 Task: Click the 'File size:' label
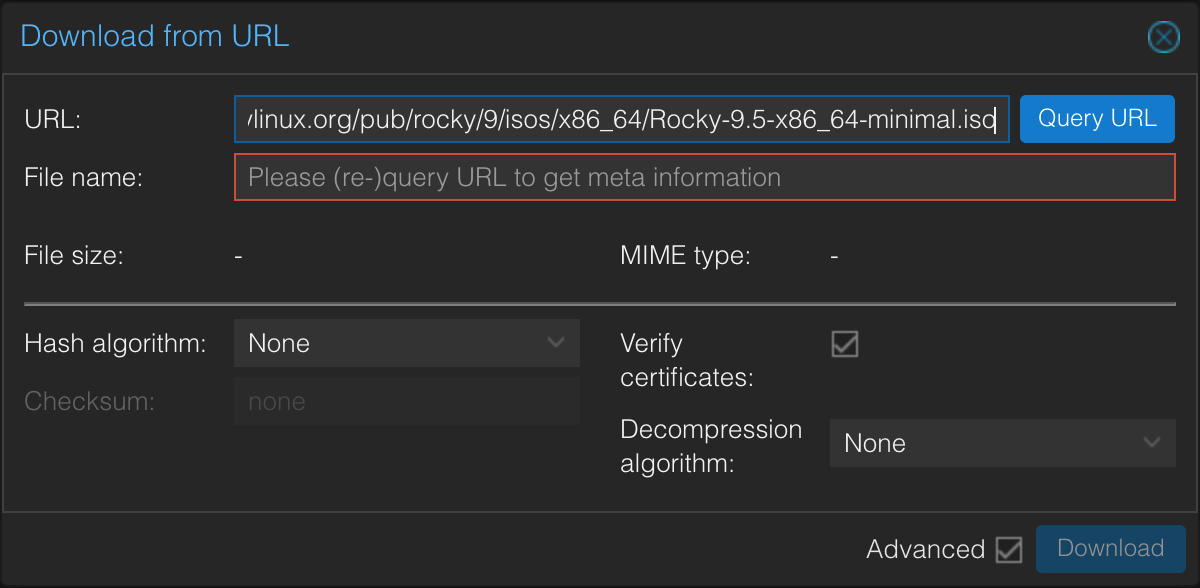[x=74, y=256]
